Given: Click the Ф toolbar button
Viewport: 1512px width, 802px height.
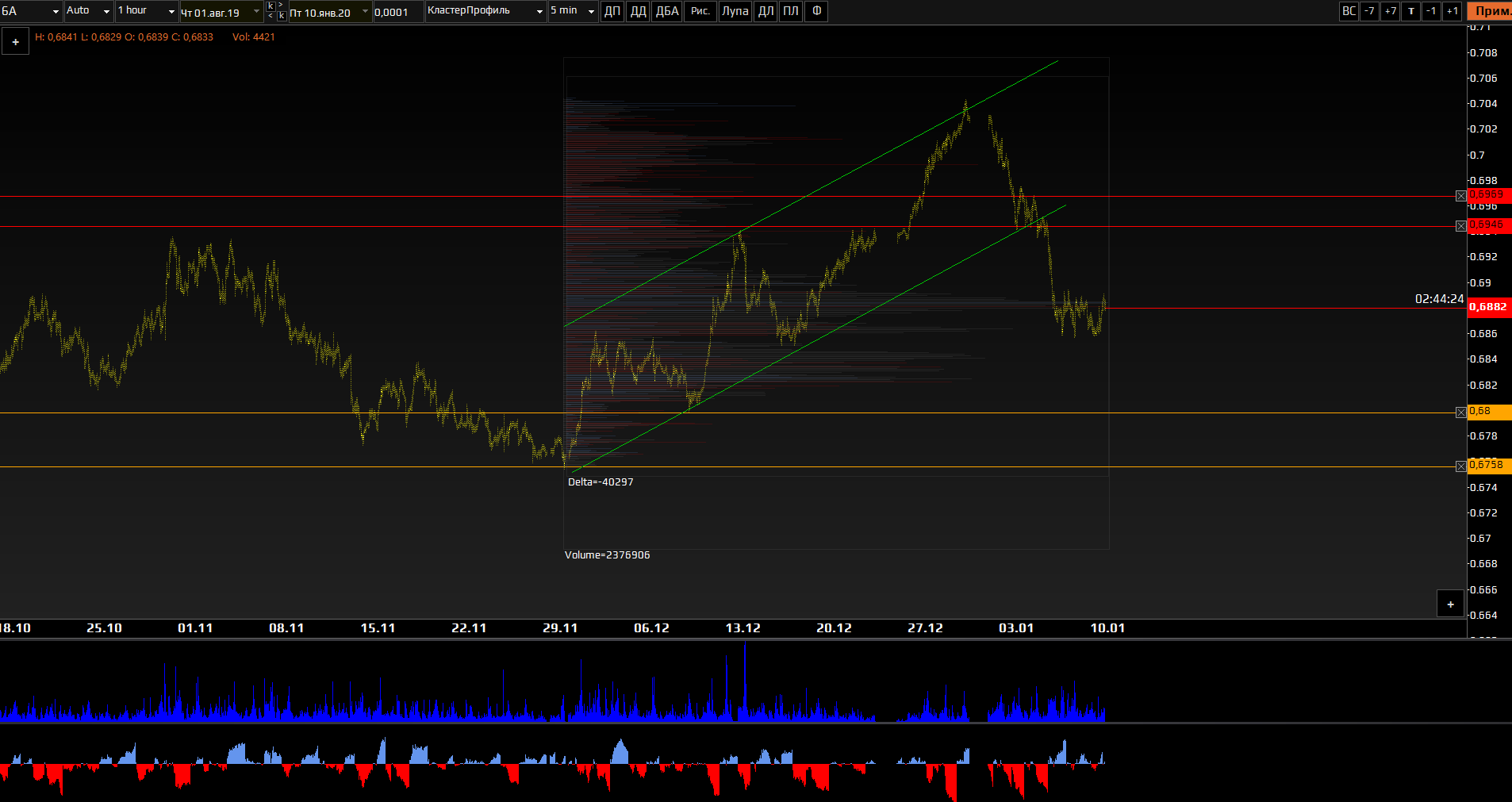Looking at the screenshot, I should (x=816, y=11).
